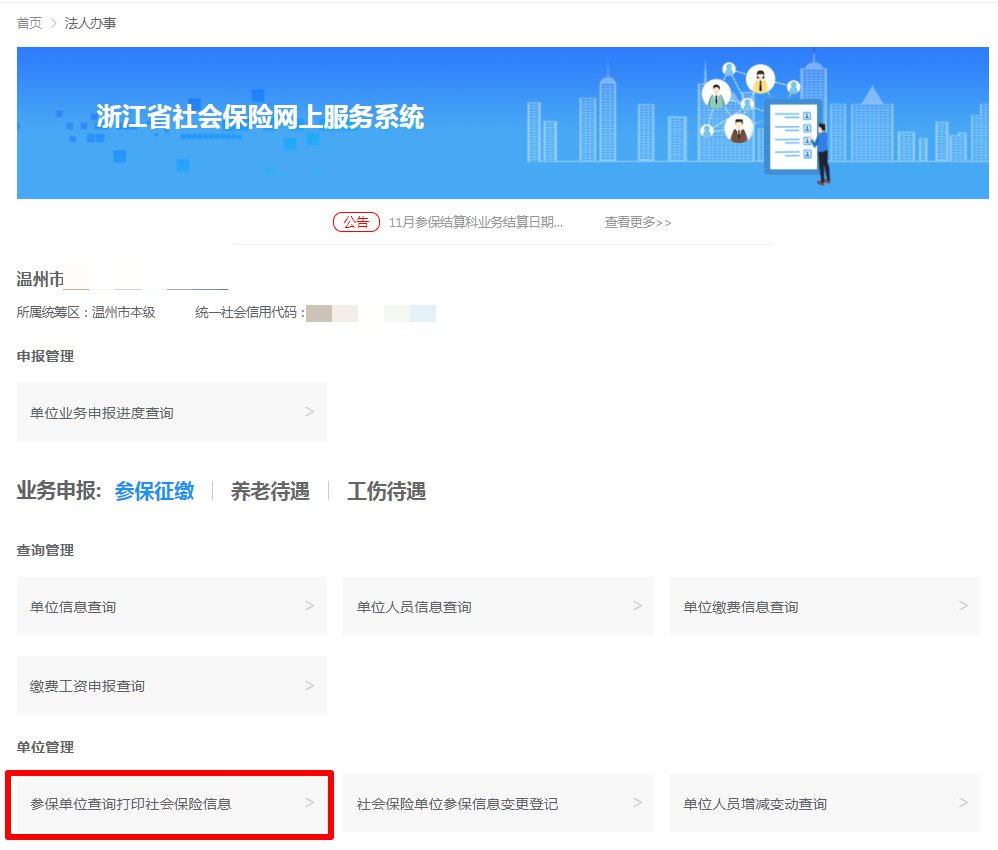
Task: Open 缴费工资申报查询
Action: (88, 686)
